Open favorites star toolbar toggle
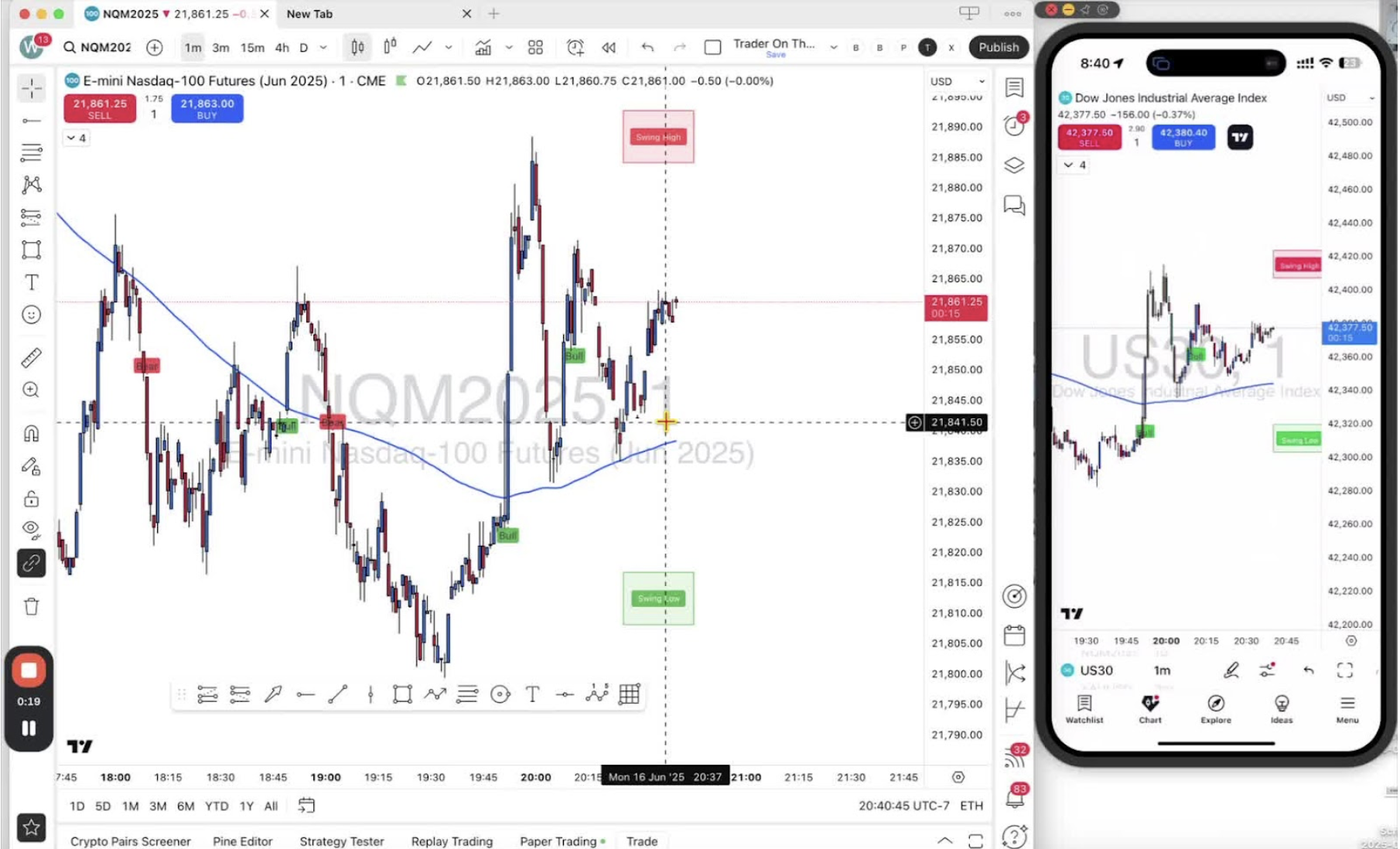 pyautogui.click(x=32, y=827)
